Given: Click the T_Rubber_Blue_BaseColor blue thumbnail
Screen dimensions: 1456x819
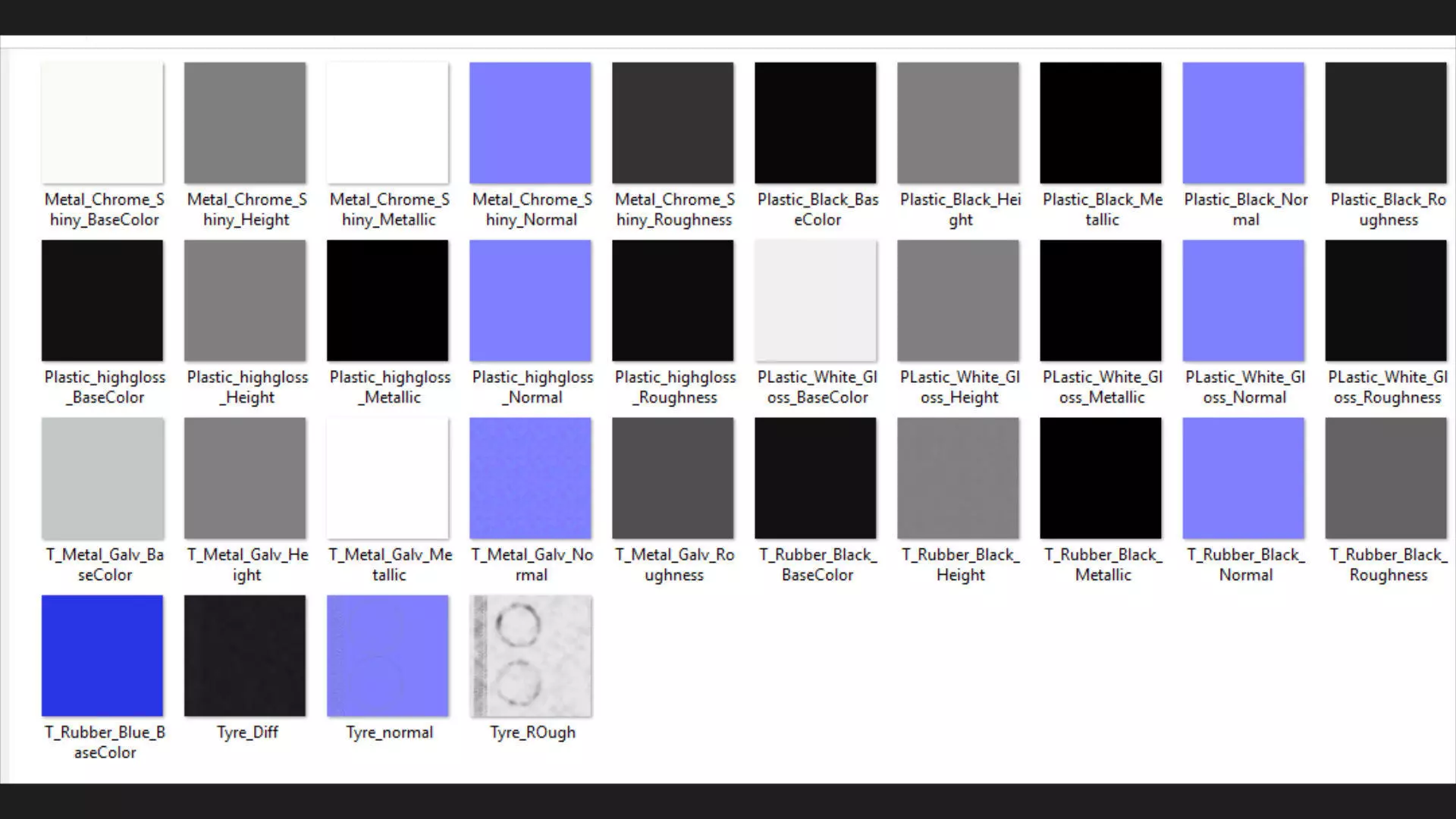Looking at the screenshot, I should click(x=102, y=655).
